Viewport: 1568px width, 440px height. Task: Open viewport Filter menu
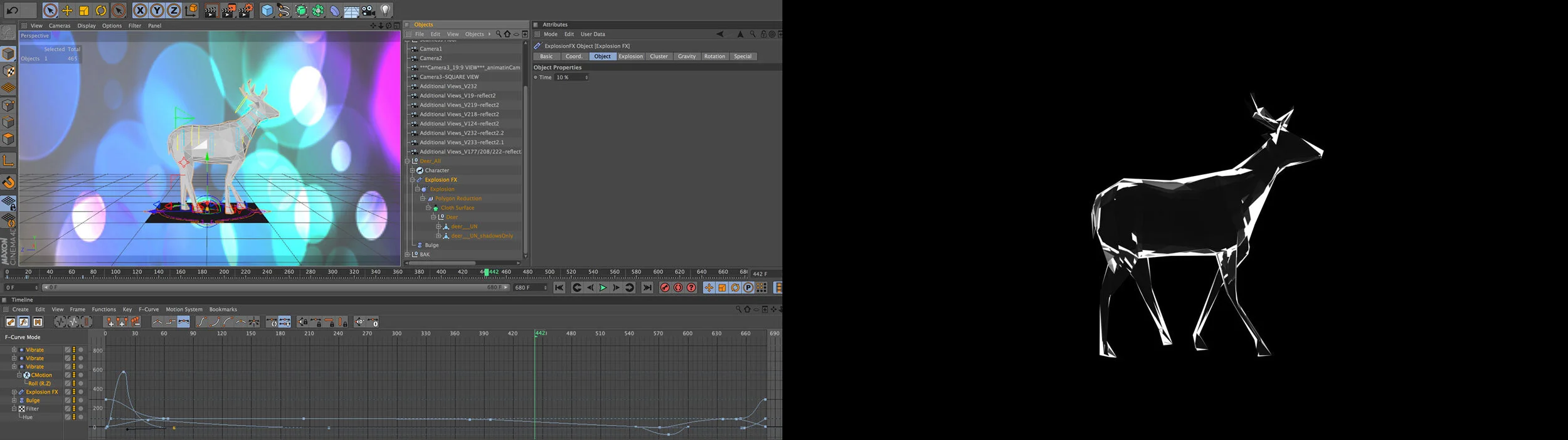click(135, 26)
